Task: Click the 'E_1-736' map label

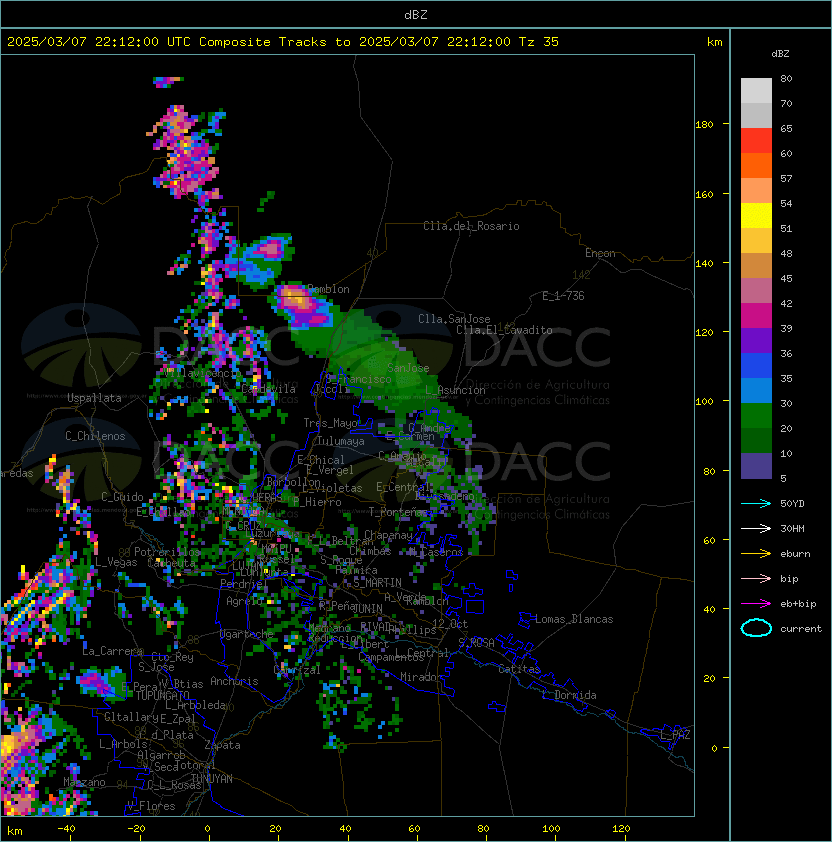Action: click(563, 296)
